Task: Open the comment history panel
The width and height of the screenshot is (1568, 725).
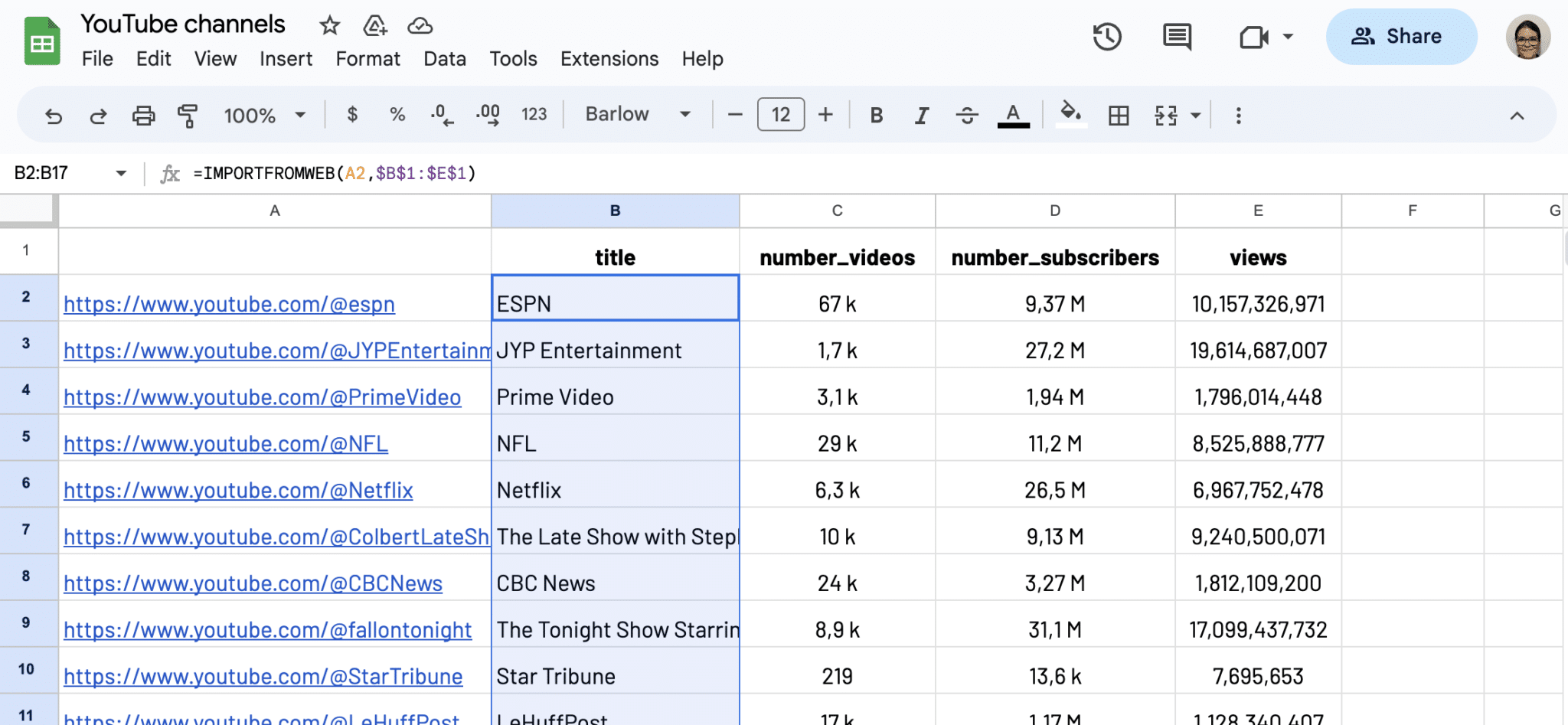Action: coord(1176,36)
